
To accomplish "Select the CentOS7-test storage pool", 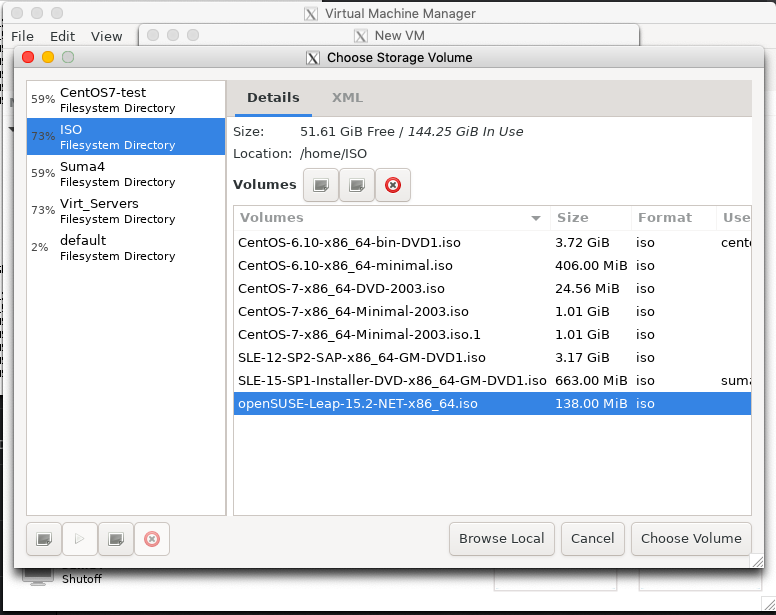I will click(x=126, y=99).
